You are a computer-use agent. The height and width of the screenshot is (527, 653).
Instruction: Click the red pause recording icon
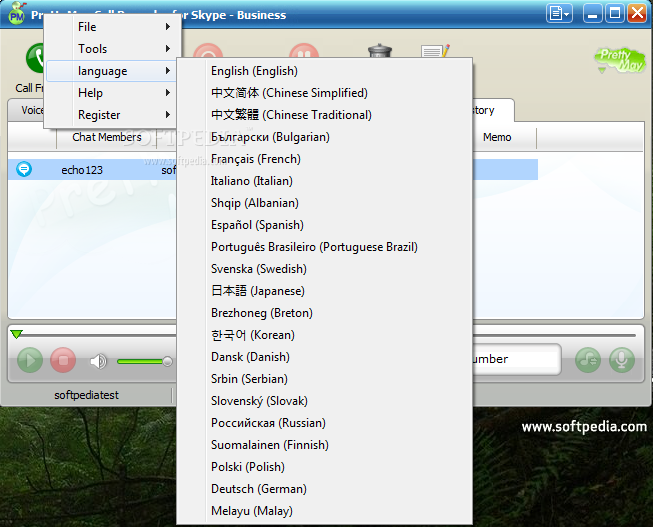[304, 51]
